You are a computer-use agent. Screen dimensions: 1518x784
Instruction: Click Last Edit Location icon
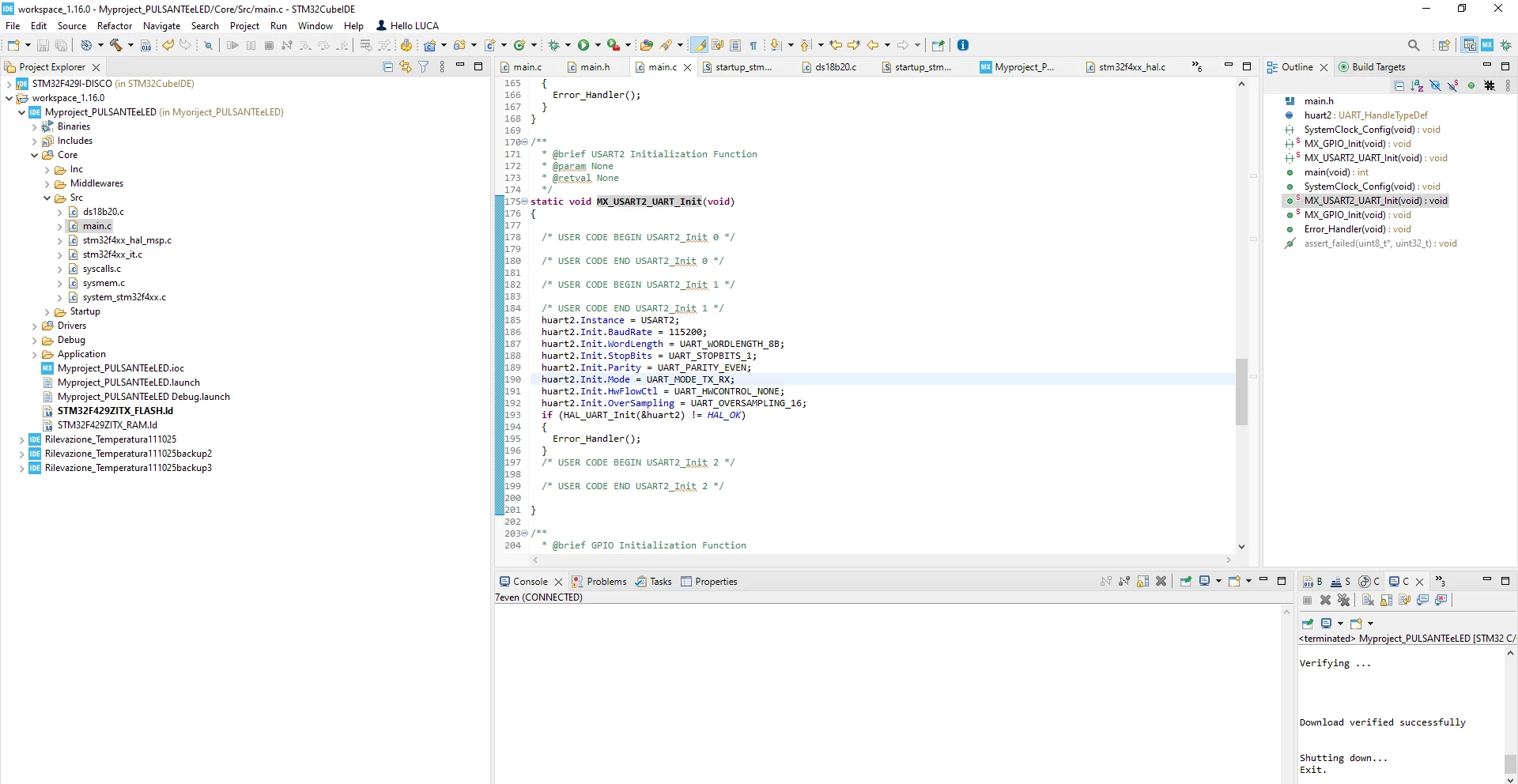(x=836, y=45)
